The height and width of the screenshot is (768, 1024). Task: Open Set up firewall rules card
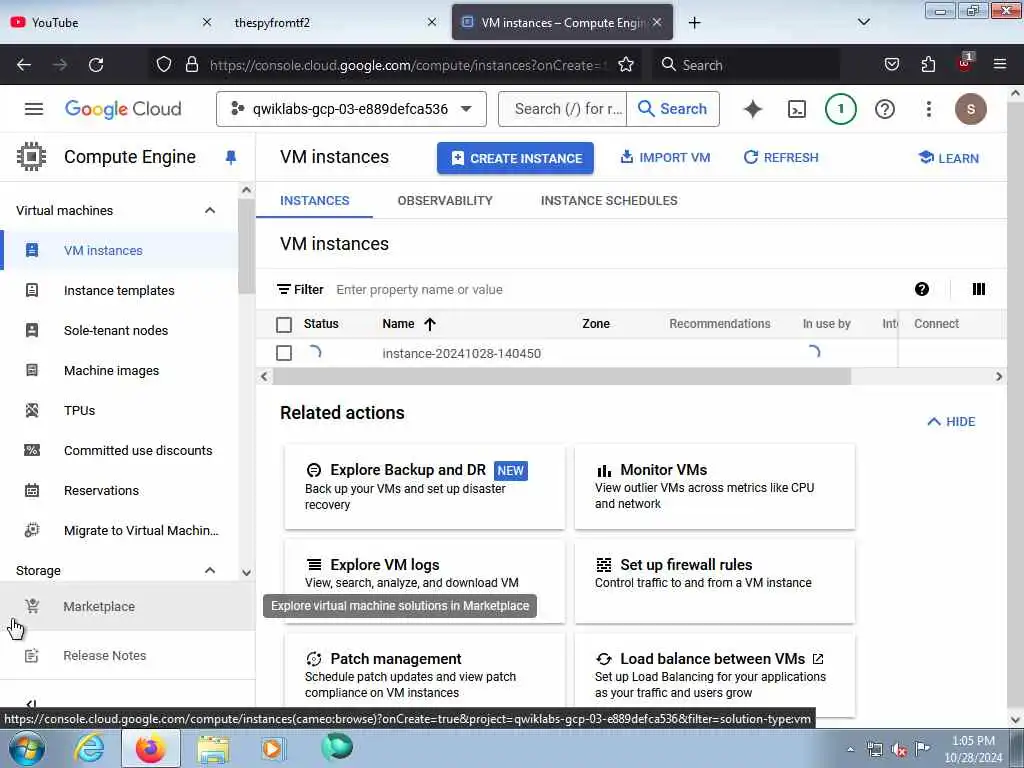714,581
